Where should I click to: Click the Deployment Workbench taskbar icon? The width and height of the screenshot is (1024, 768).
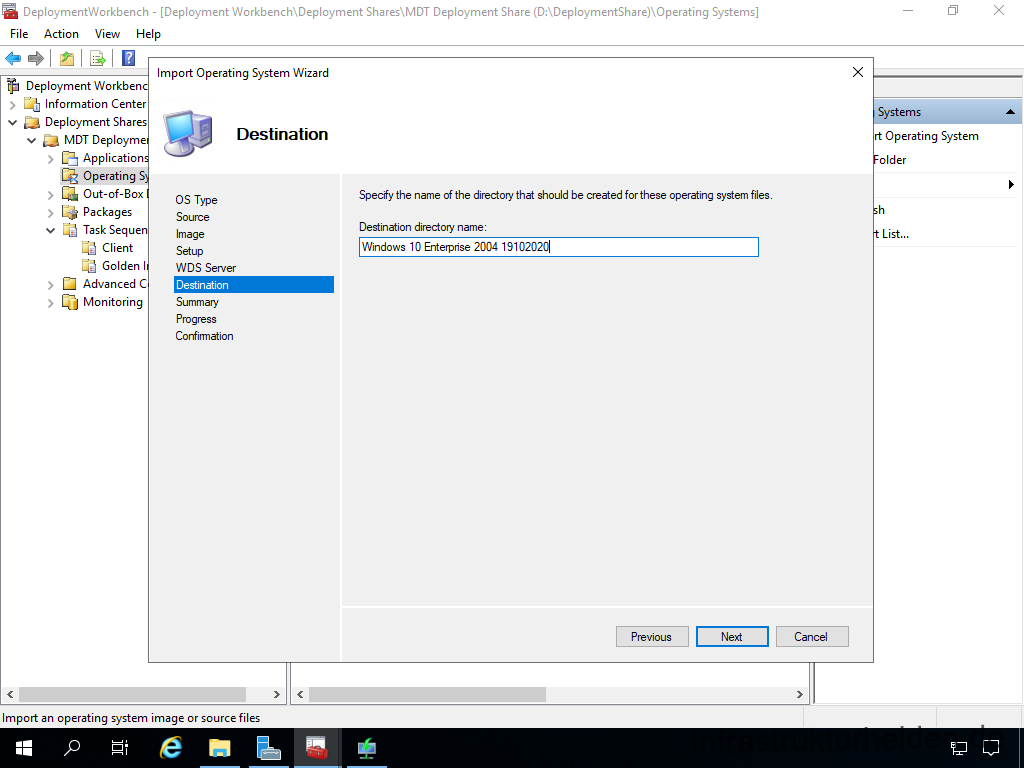[317, 748]
